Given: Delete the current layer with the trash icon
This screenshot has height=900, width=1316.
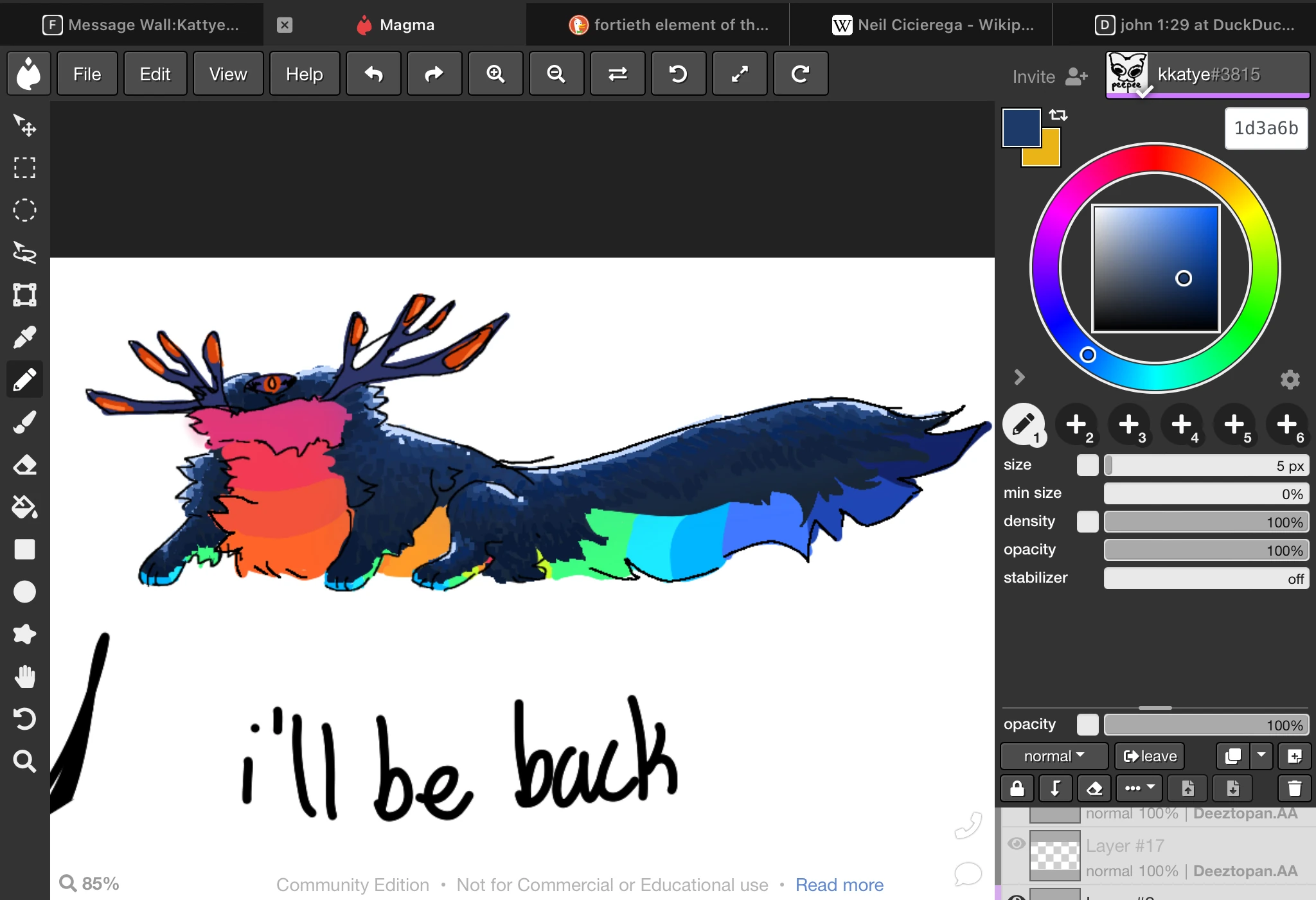Looking at the screenshot, I should click(x=1295, y=788).
